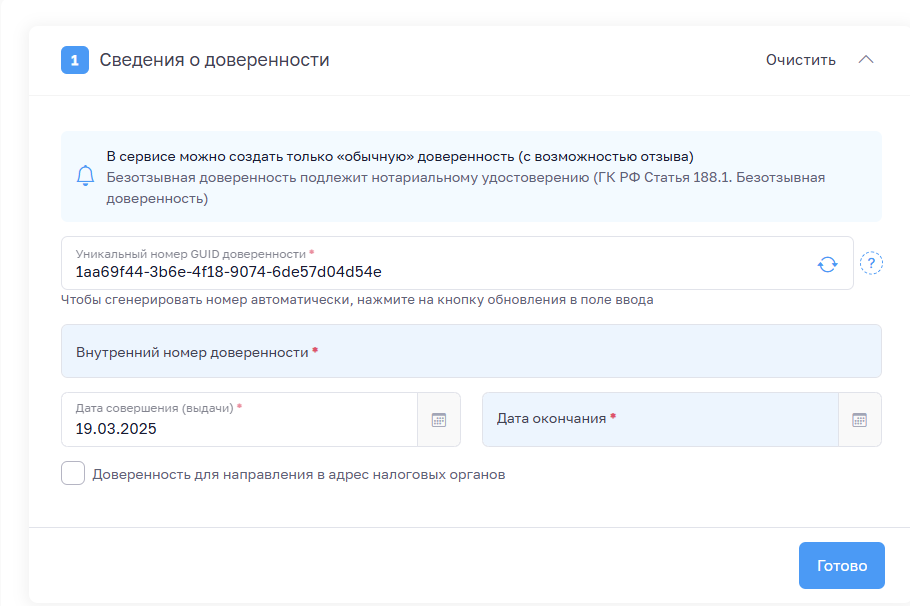Click the Внутренний номер доверенности field
The width and height of the screenshot is (910, 606).
[x=470, y=352]
